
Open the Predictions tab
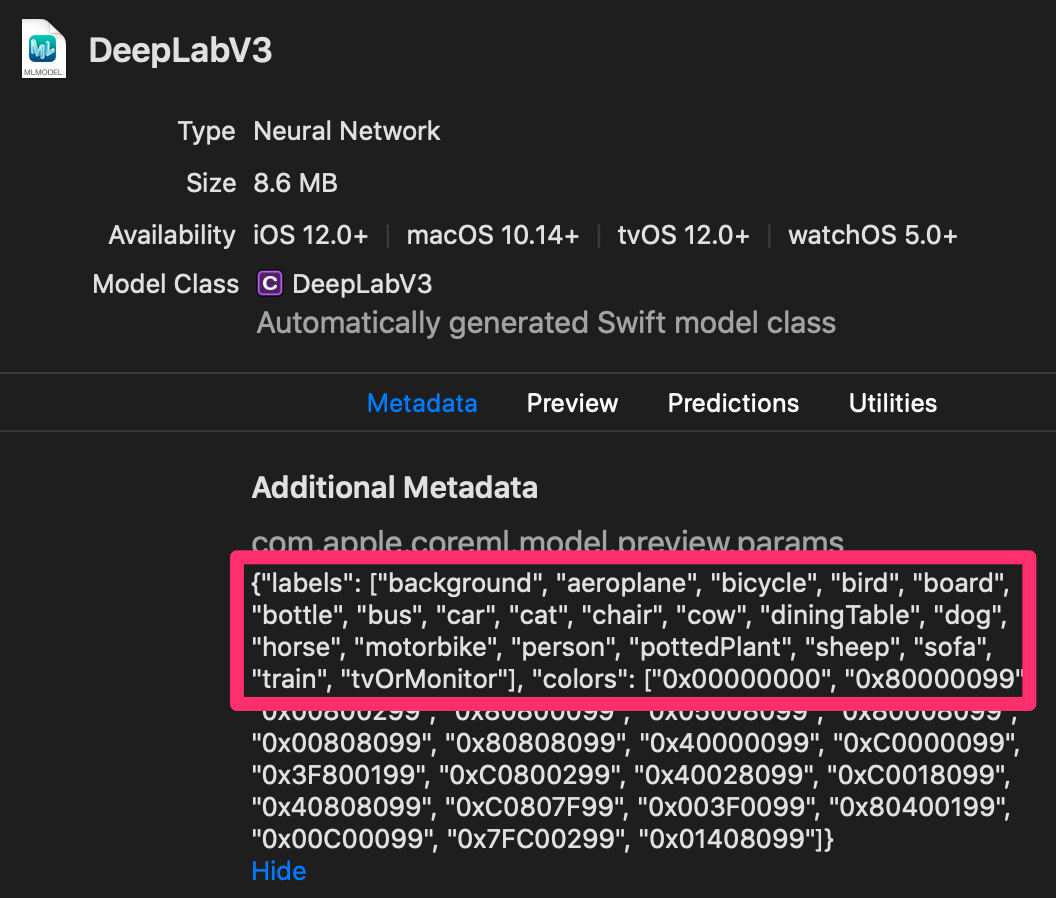(733, 402)
